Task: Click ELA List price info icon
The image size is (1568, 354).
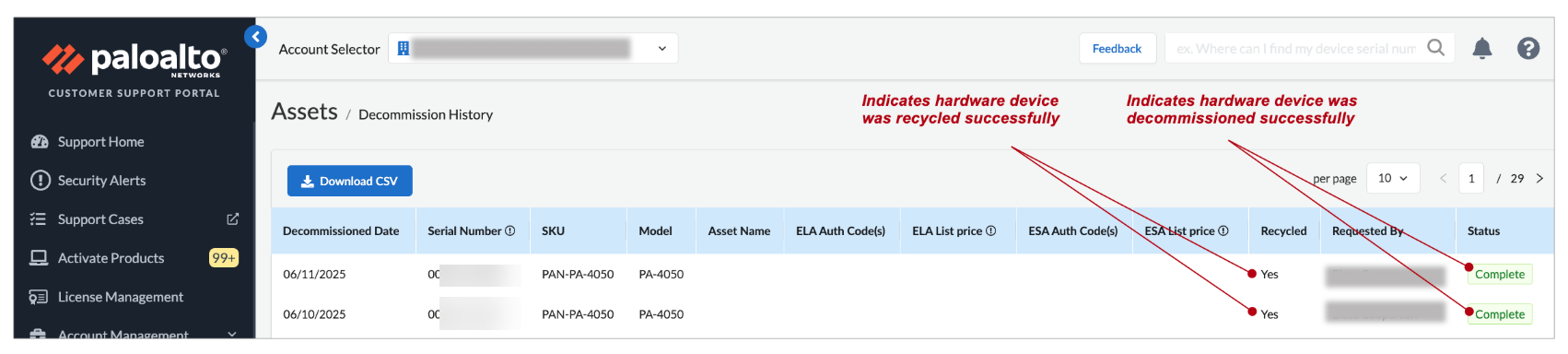Action: (x=990, y=231)
